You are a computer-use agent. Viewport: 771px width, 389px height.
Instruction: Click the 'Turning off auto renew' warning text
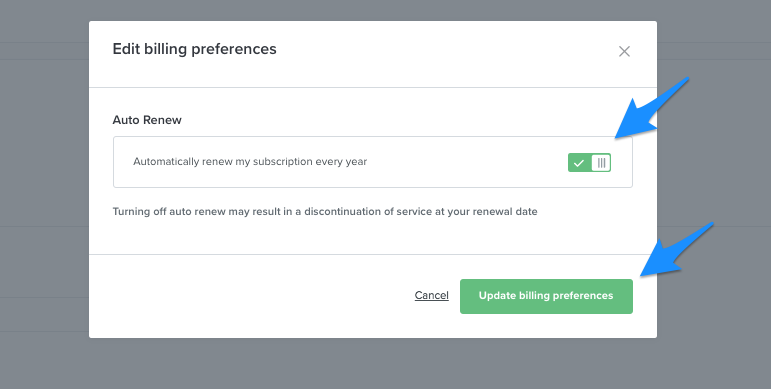[x=325, y=211]
